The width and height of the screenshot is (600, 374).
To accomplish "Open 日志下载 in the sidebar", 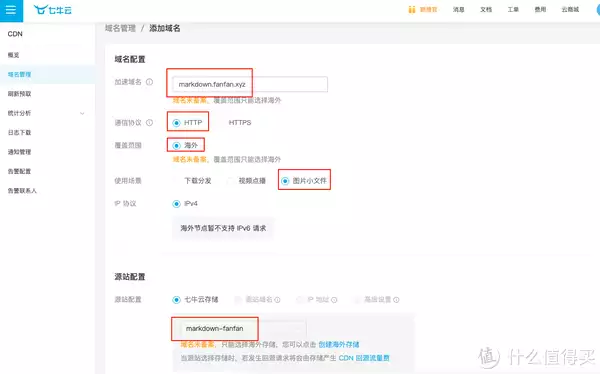I will (x=20, y=132).
